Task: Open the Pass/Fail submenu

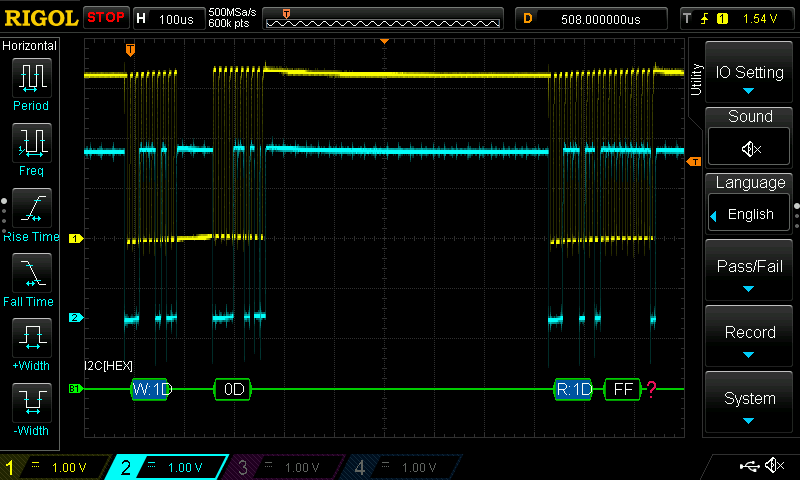Action: click(749, 270)
